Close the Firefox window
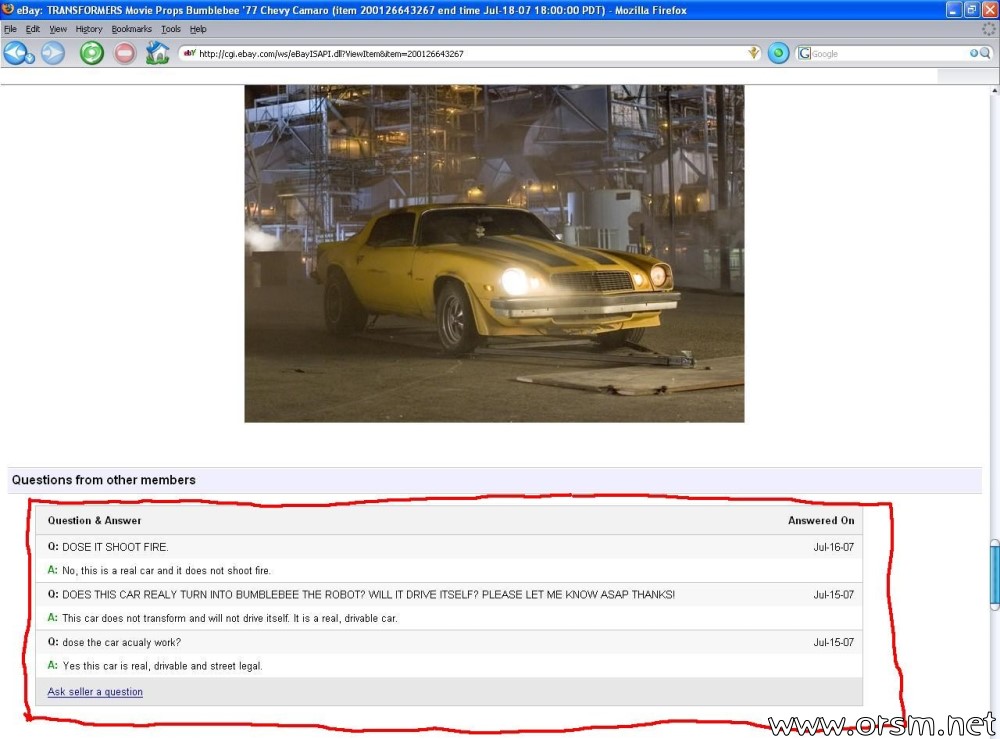This screenshot has width=1000, height=739. point(989,10)
